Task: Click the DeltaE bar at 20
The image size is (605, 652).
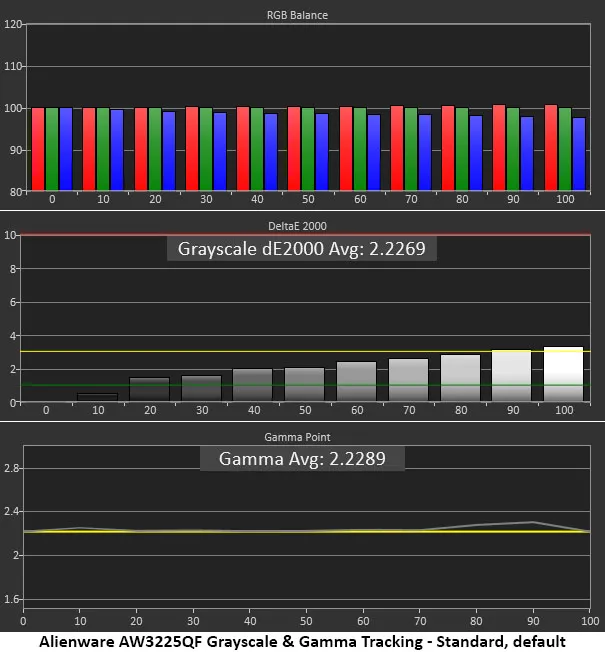Action: pyautogui.click(x=150, y=390)
